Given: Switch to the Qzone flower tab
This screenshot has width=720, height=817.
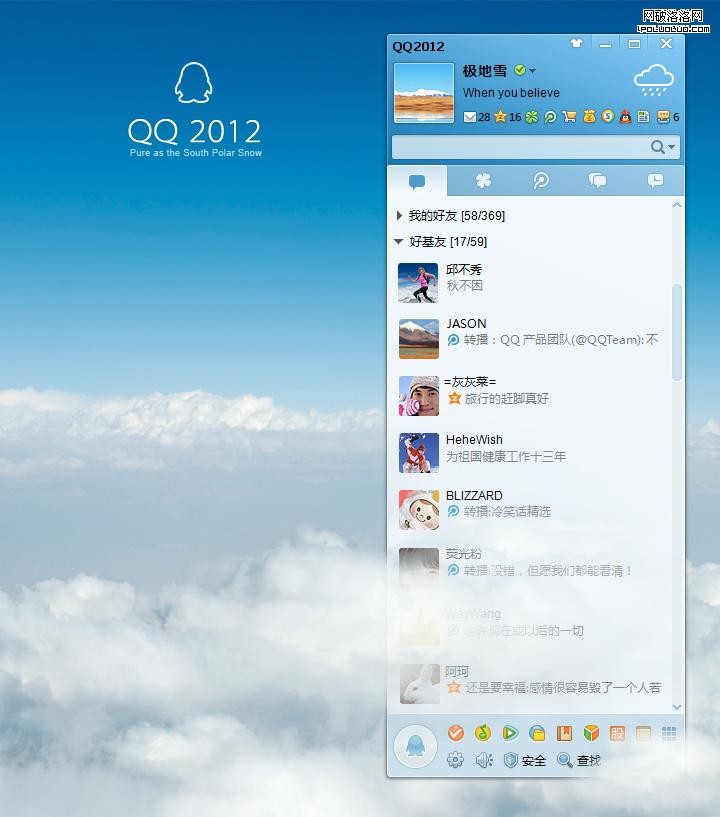Looking at the screenshot, I should click(x=483, y=181).
